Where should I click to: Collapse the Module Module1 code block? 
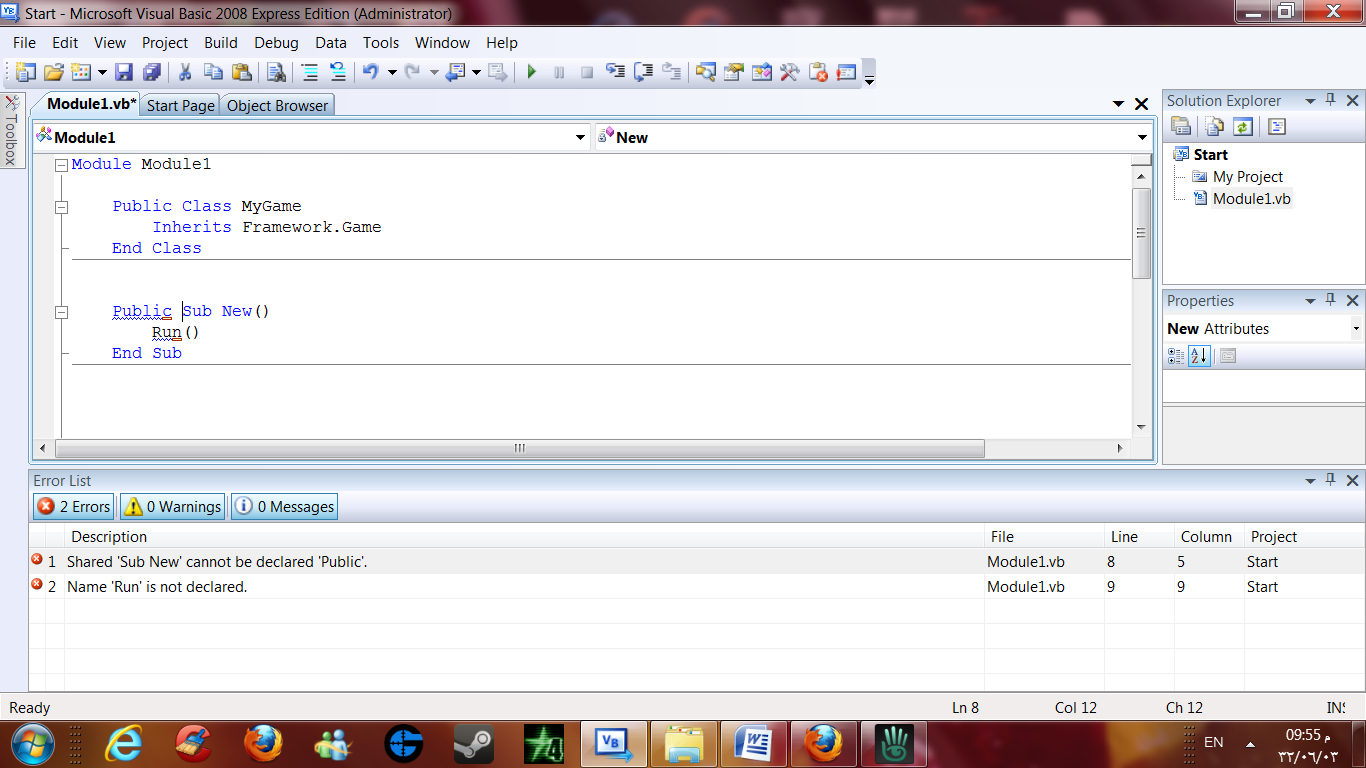[61, 165]
